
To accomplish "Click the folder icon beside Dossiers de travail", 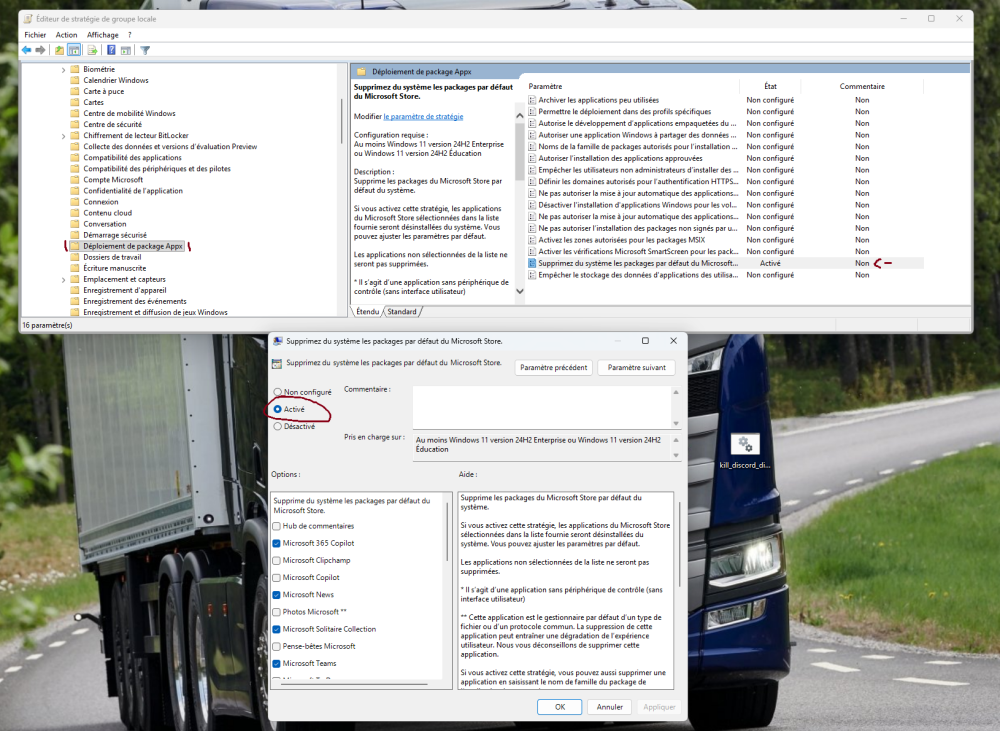I will pos(75,257).
